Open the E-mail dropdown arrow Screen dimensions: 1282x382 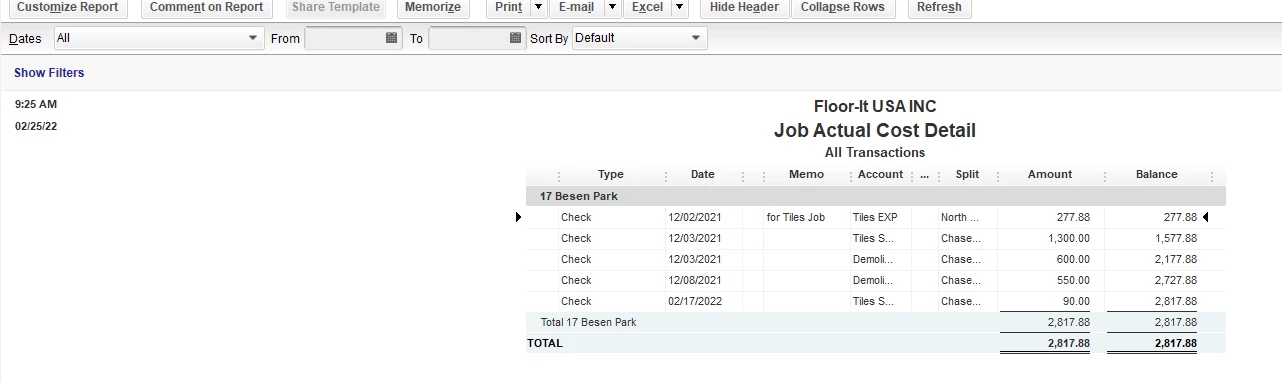point(612,7)
